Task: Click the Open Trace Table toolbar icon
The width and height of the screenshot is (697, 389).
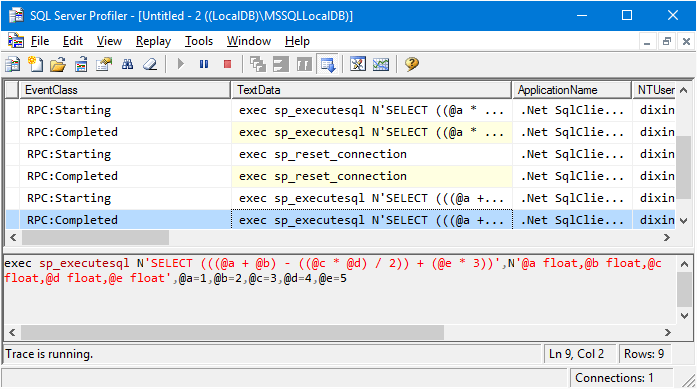Action: (x=81, y=64)
